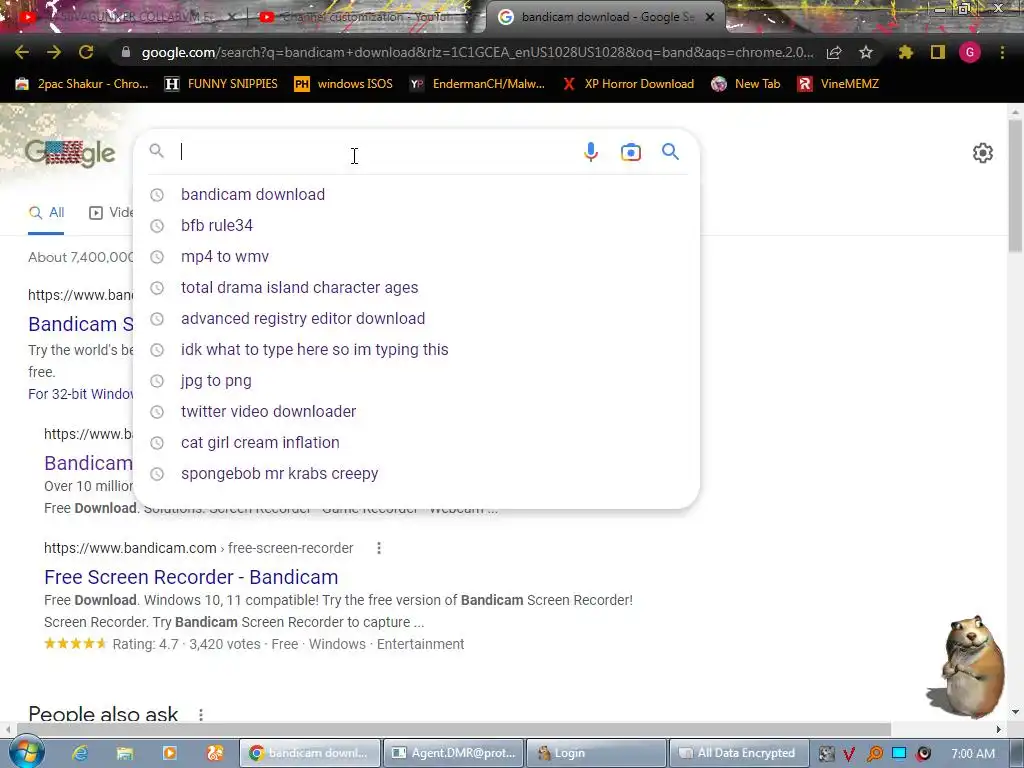Click the blue magnifier search button
The width and height of the screenshot is (1024, 768).
670,152
